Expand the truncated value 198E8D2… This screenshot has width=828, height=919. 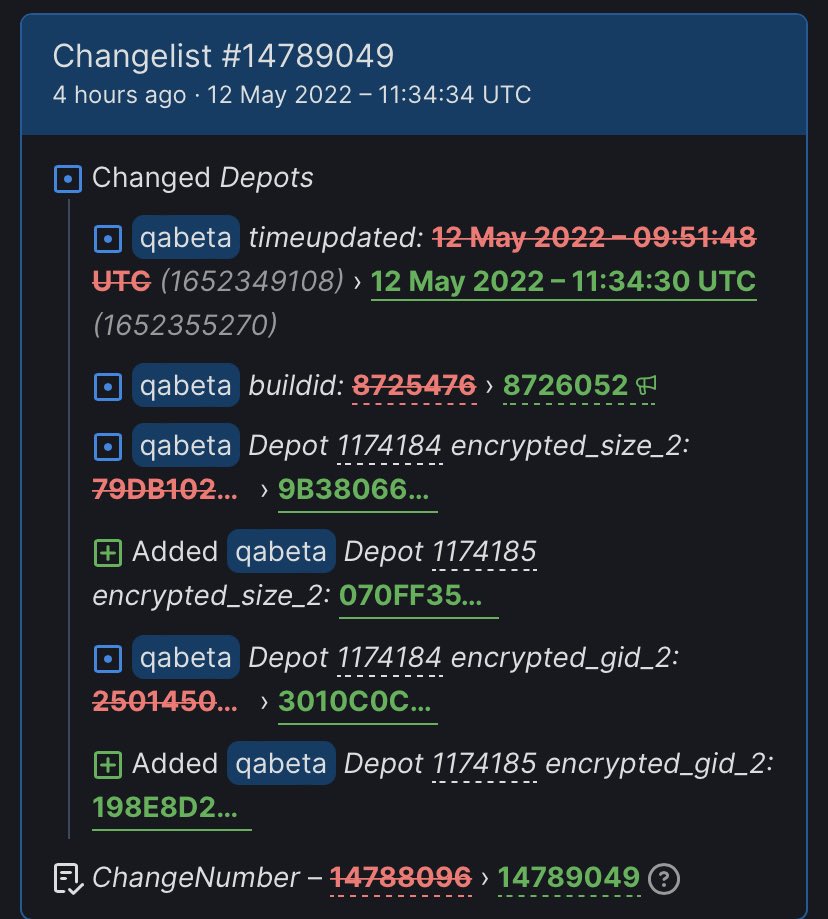coord(171,808)
